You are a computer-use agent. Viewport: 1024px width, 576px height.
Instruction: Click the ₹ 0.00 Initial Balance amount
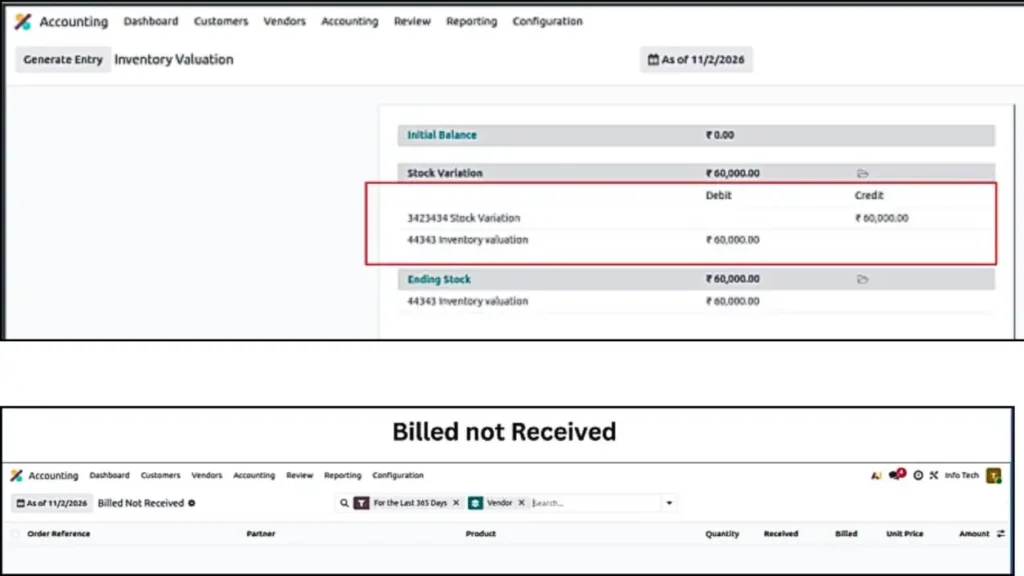tap(719, 135)
